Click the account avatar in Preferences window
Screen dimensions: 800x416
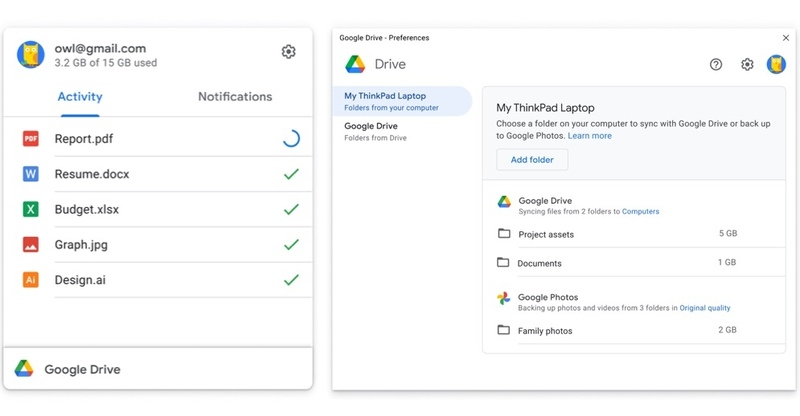point(776,64)
